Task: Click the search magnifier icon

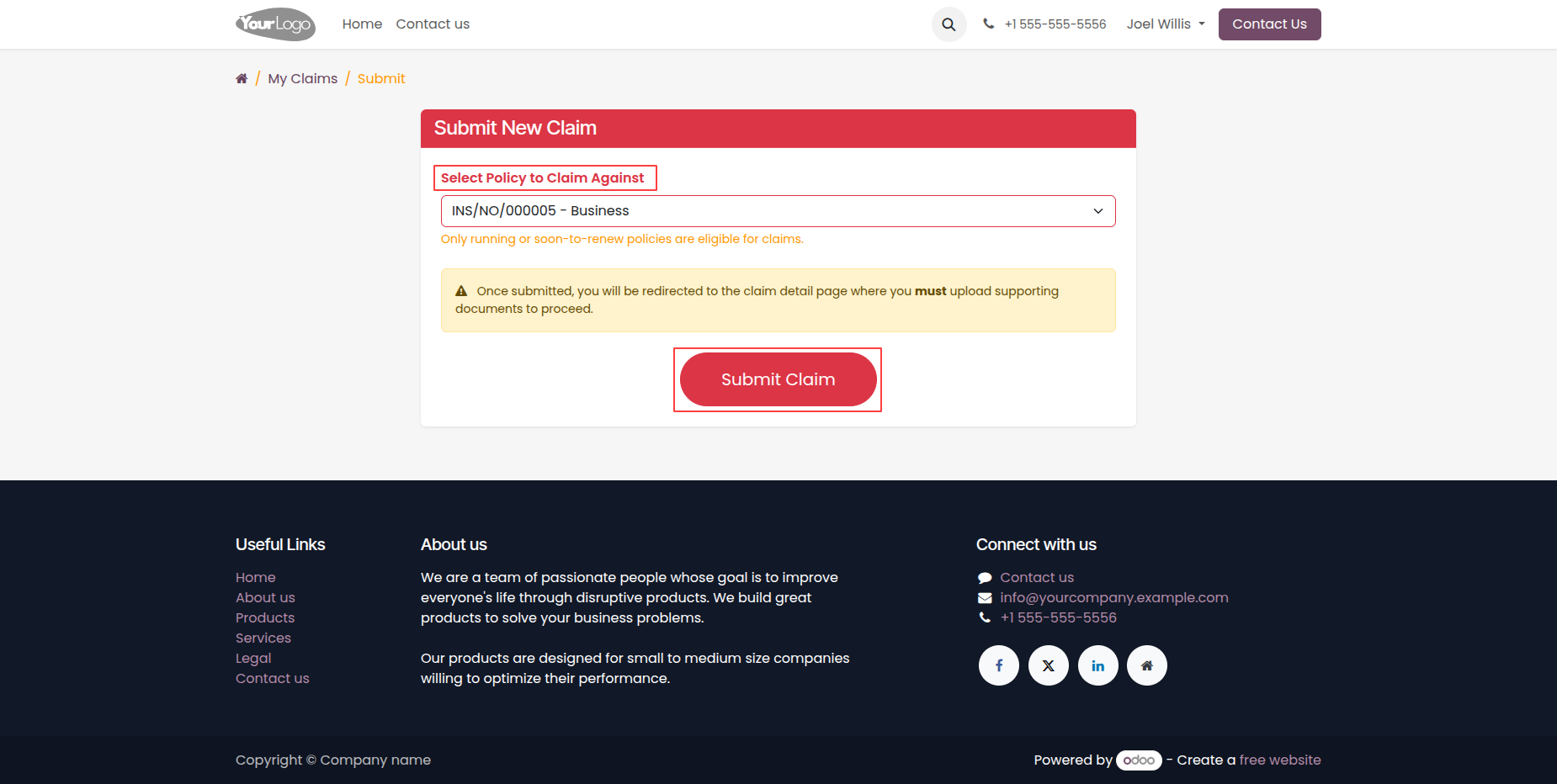Action: [949, 24]
